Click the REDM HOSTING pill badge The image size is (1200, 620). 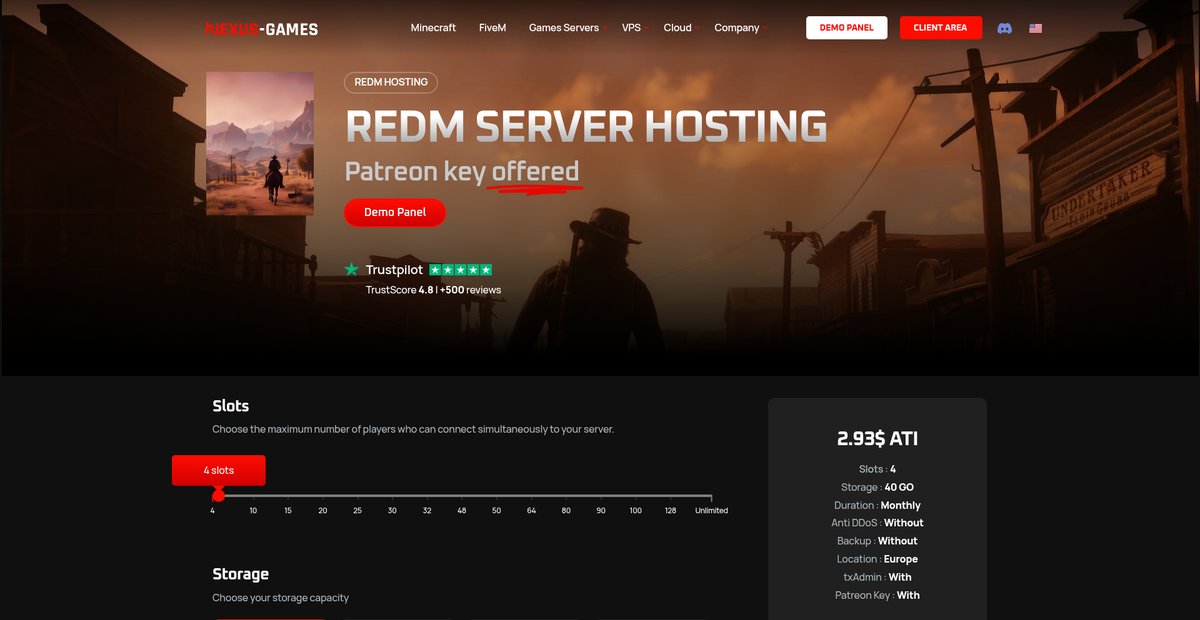click(x=391, y=82)
